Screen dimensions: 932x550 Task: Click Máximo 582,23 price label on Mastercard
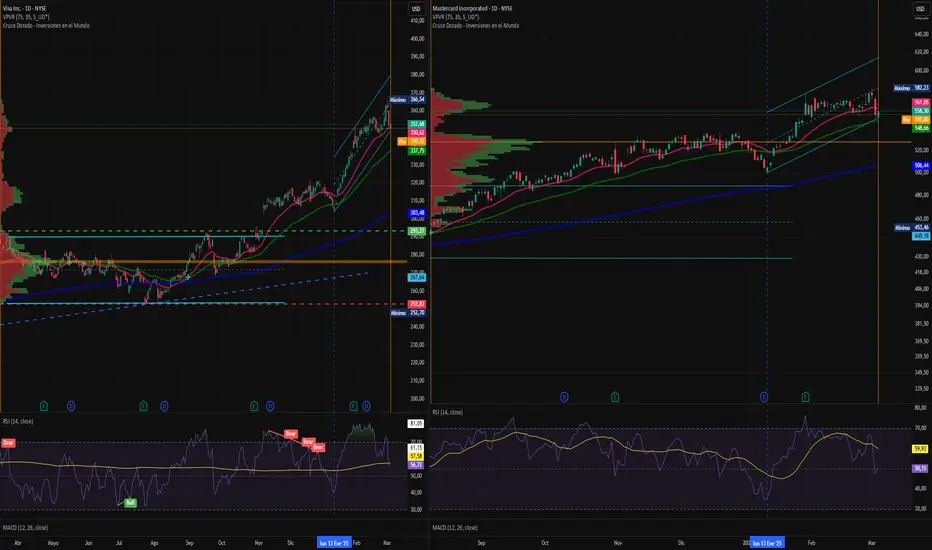coord(911,88)
